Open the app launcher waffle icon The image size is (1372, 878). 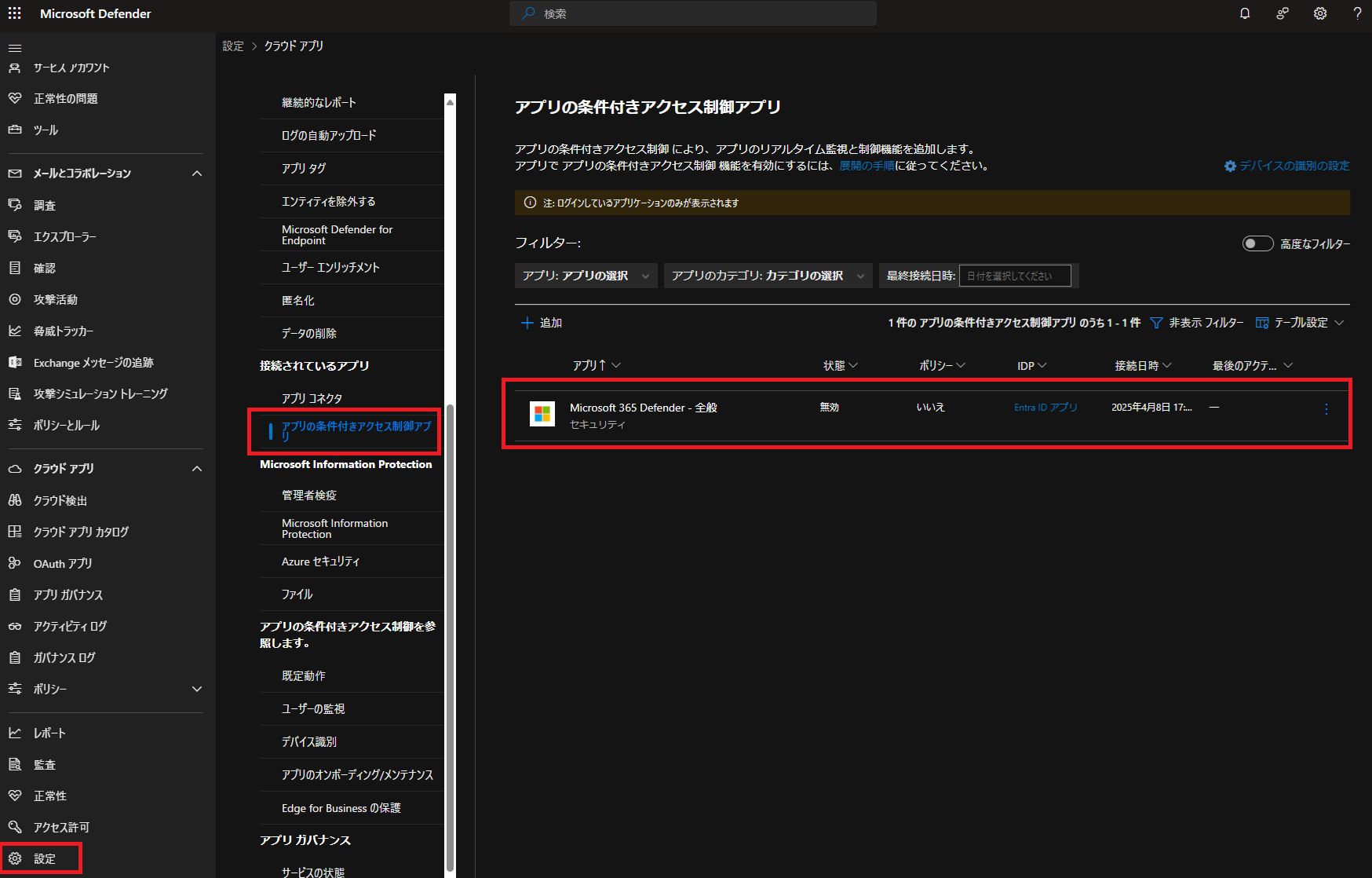[14, 13]
